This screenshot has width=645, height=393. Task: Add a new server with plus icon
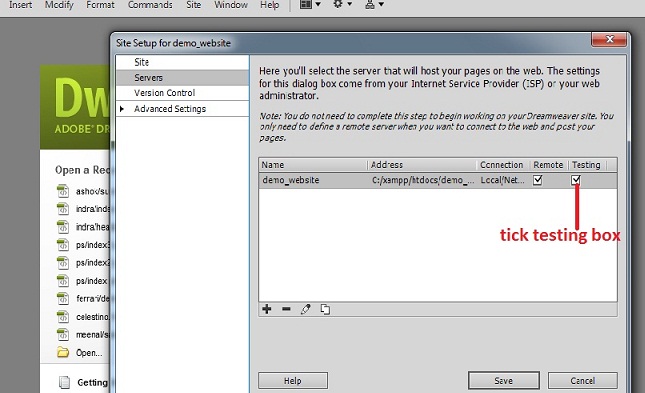[x=267, y=309]
